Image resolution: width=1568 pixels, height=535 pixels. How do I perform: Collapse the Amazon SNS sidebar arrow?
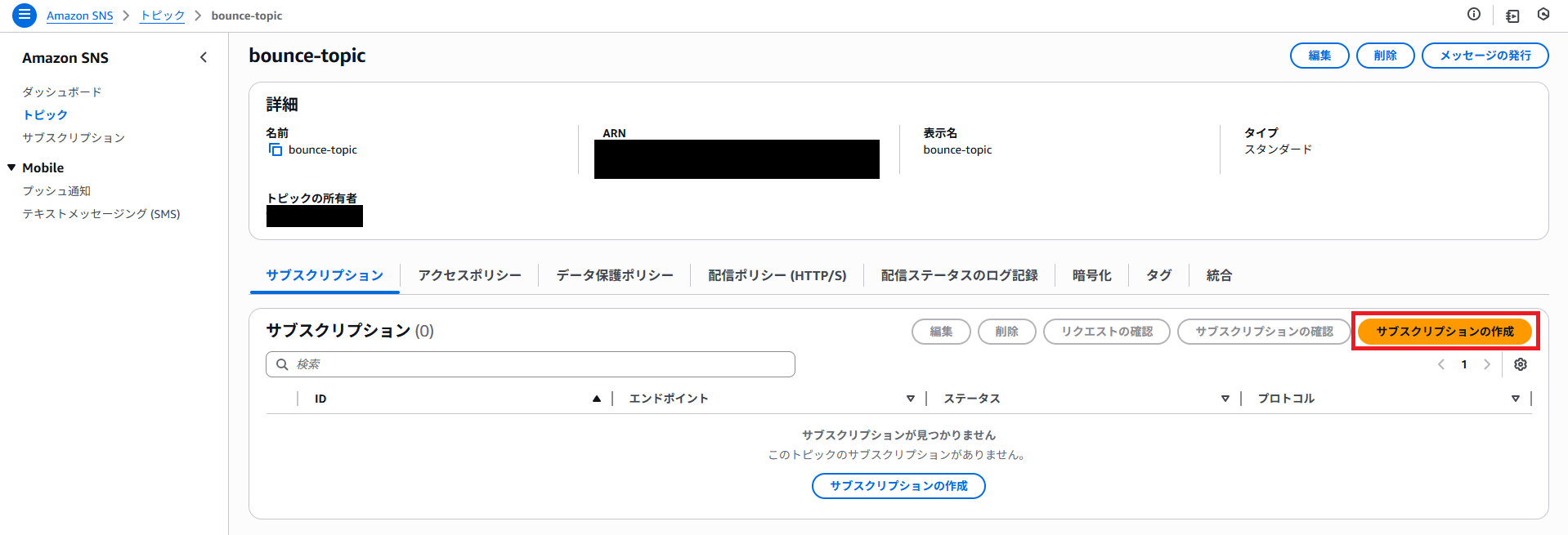204,57
